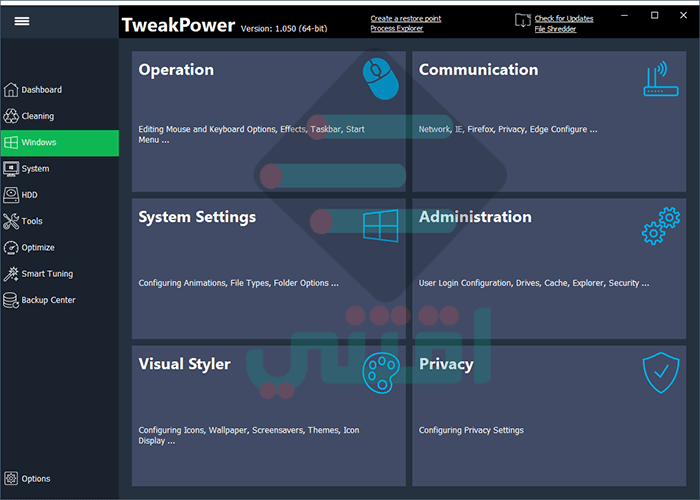Open the Visual Styler tile heading

point(184,364)
